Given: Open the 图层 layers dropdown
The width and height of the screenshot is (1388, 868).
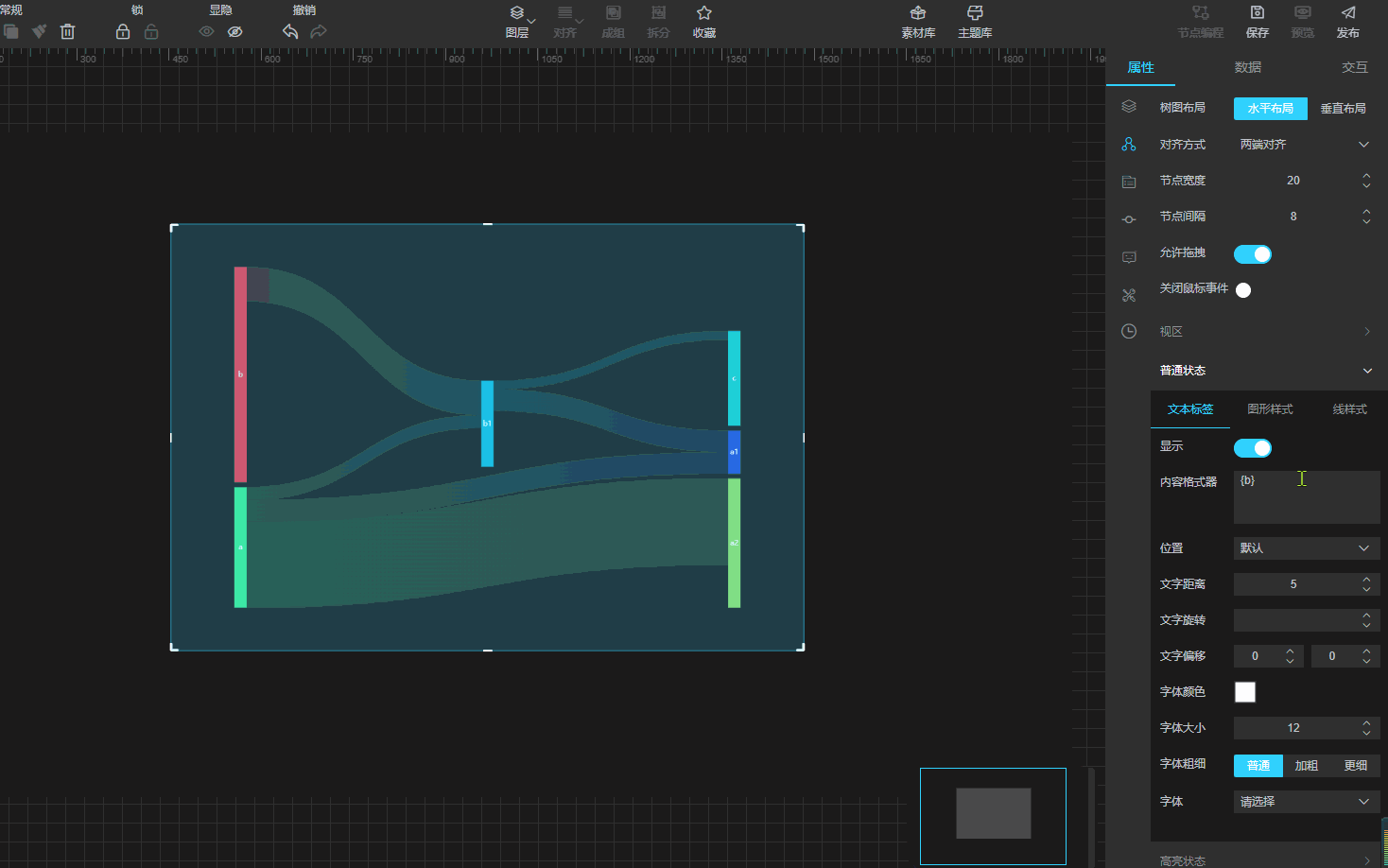Looking at the screenshot, I should pyautogui.click(x=518, y=22).
